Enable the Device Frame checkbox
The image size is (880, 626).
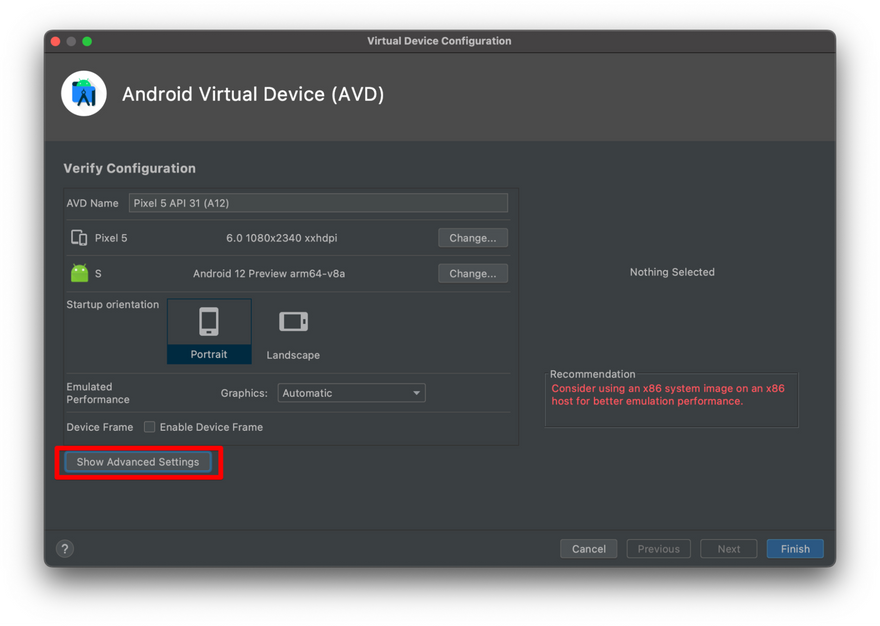(x=149, y=427)
